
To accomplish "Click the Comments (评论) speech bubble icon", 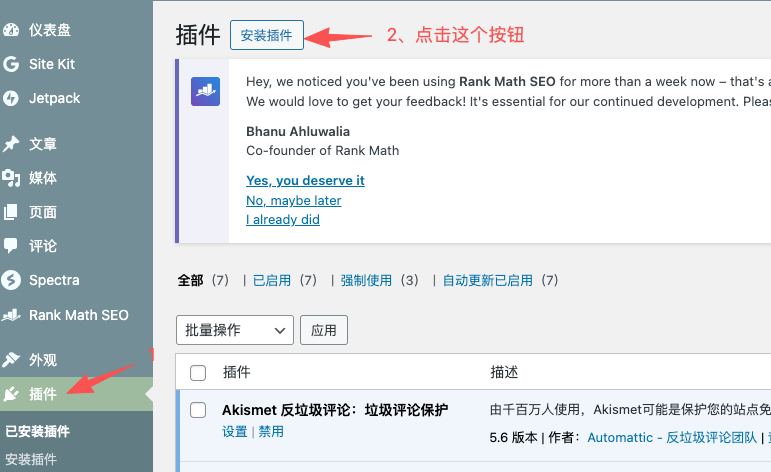I will coord(11,246).
